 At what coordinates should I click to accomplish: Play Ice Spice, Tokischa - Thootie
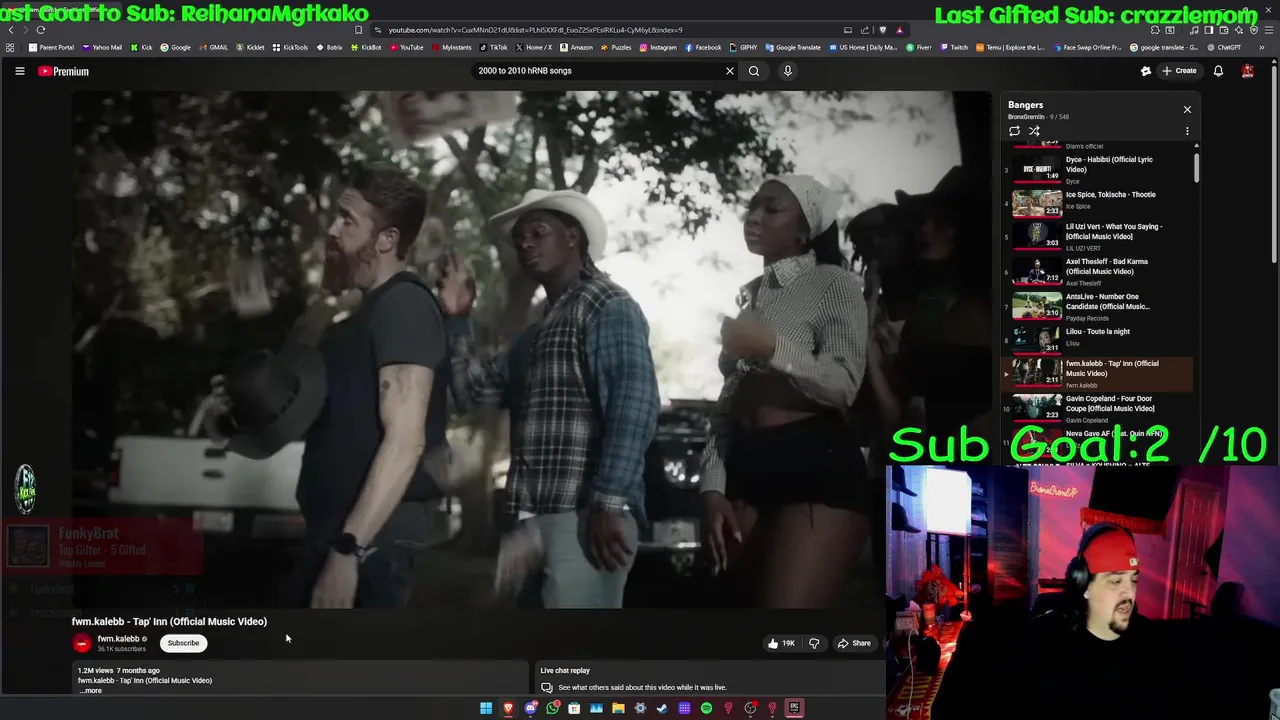(1097, 202)
